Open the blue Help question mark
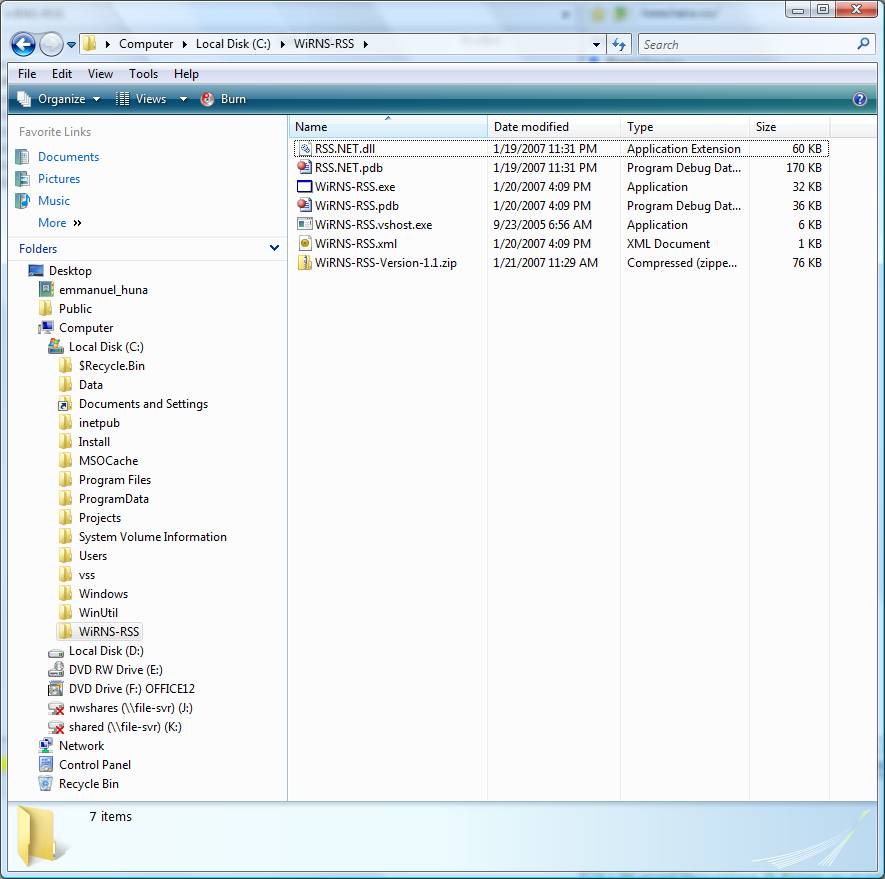 (860, 99)
